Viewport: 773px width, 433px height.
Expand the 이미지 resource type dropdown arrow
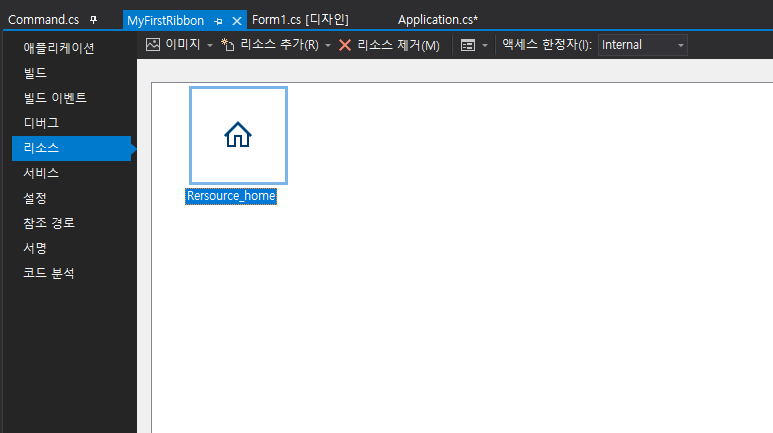tap(210, 45)
